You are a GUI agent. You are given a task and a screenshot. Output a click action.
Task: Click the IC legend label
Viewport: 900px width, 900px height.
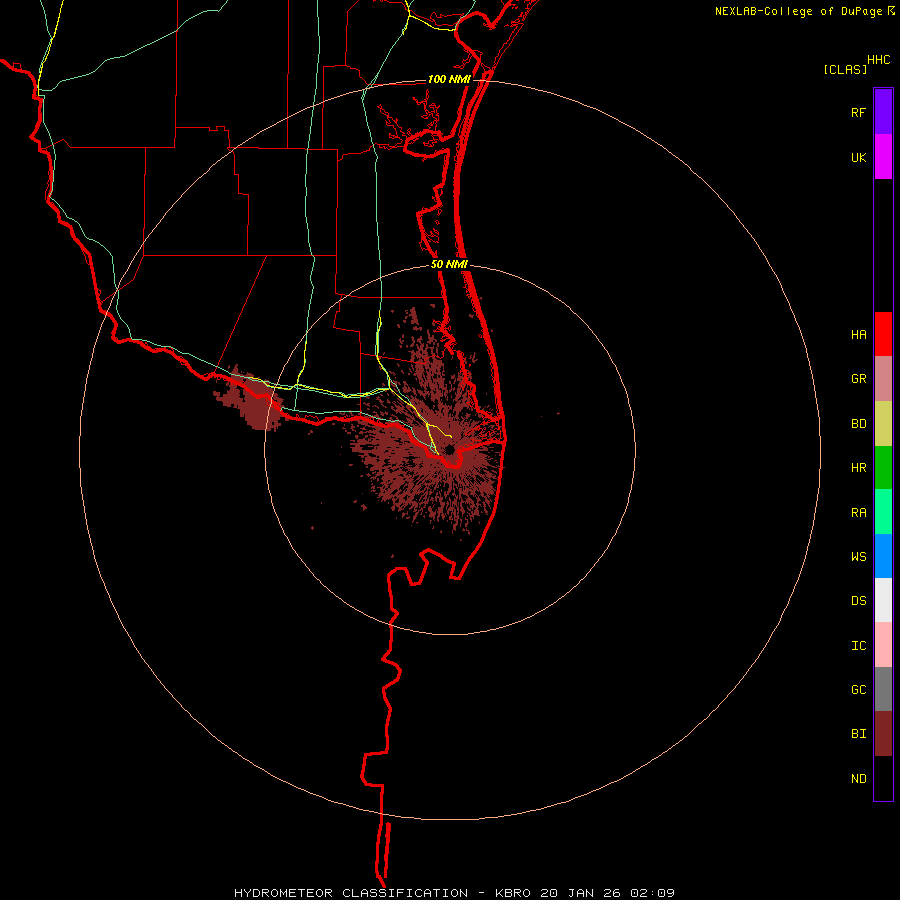tap(858, 645)
